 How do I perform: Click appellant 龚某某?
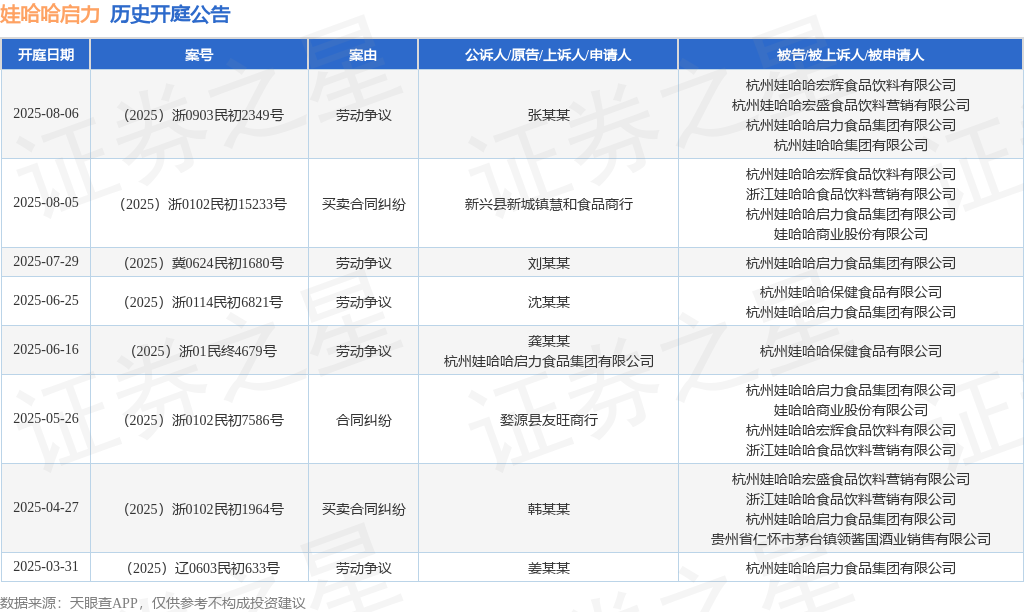(549, 341)
